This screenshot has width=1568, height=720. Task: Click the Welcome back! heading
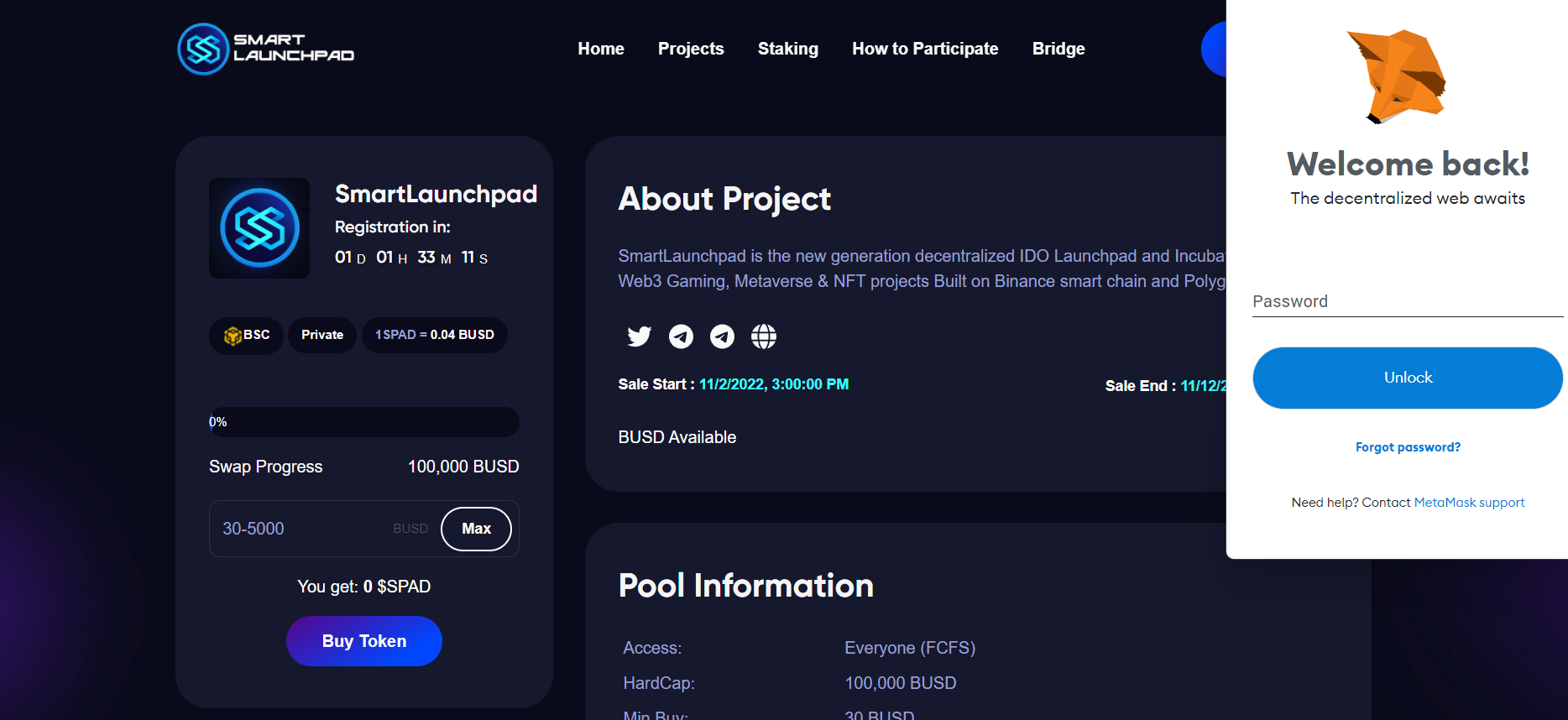point(1408,164)
